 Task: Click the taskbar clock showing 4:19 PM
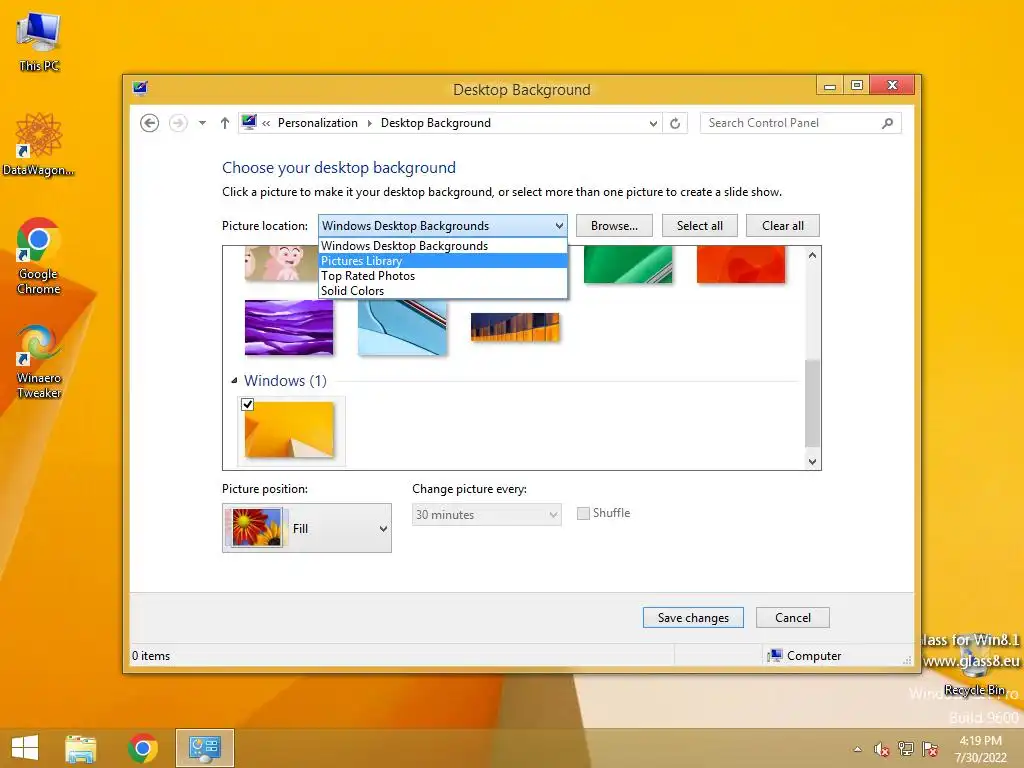click(980, 749)
